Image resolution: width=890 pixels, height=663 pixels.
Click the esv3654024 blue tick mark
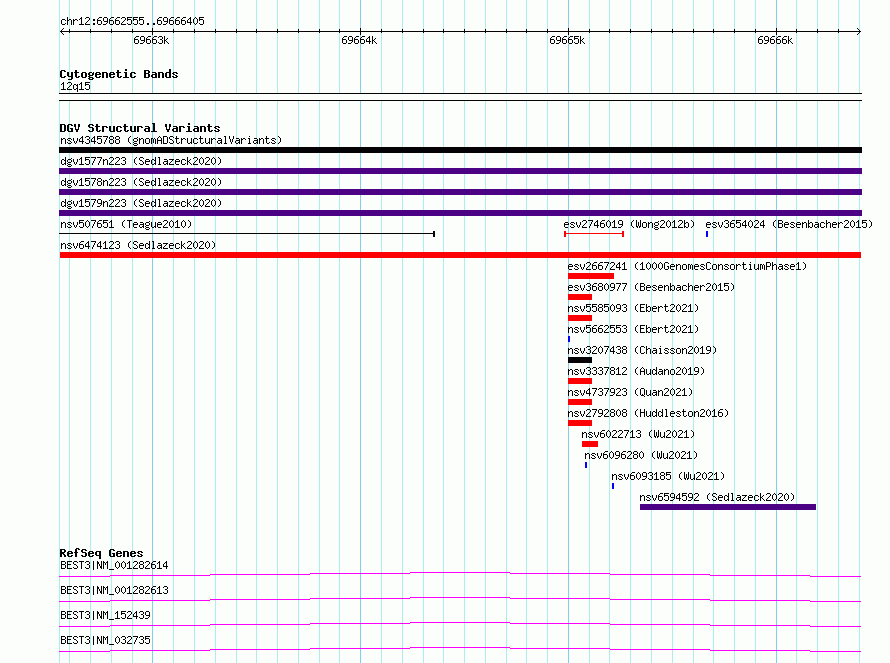point(707,234)
